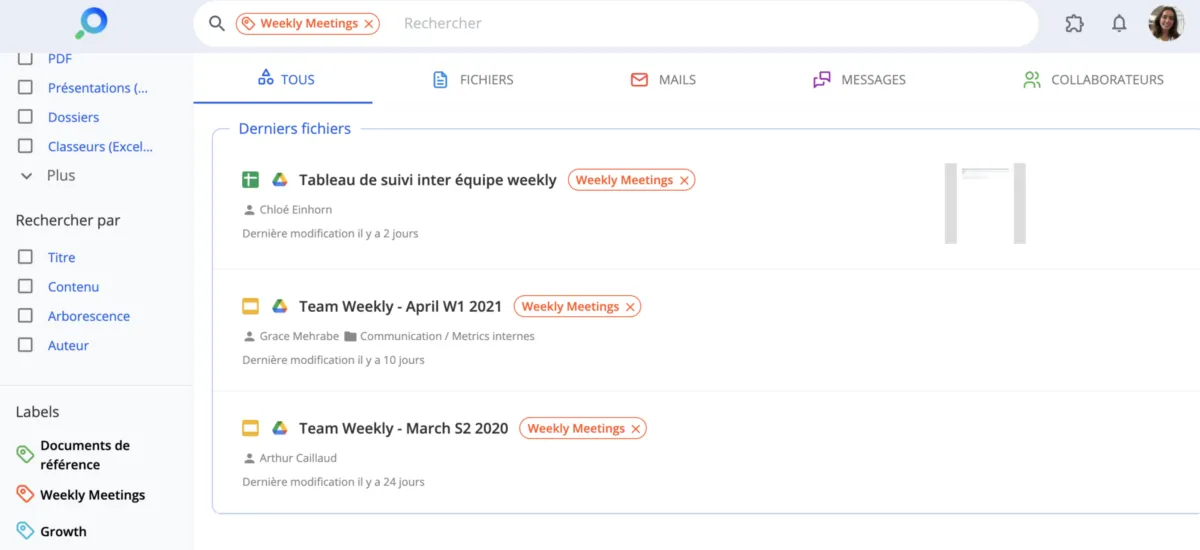This screenshot has height=550, width=1200.
Task: Open Team Weekly - April W1 2021
Action: 400,306
